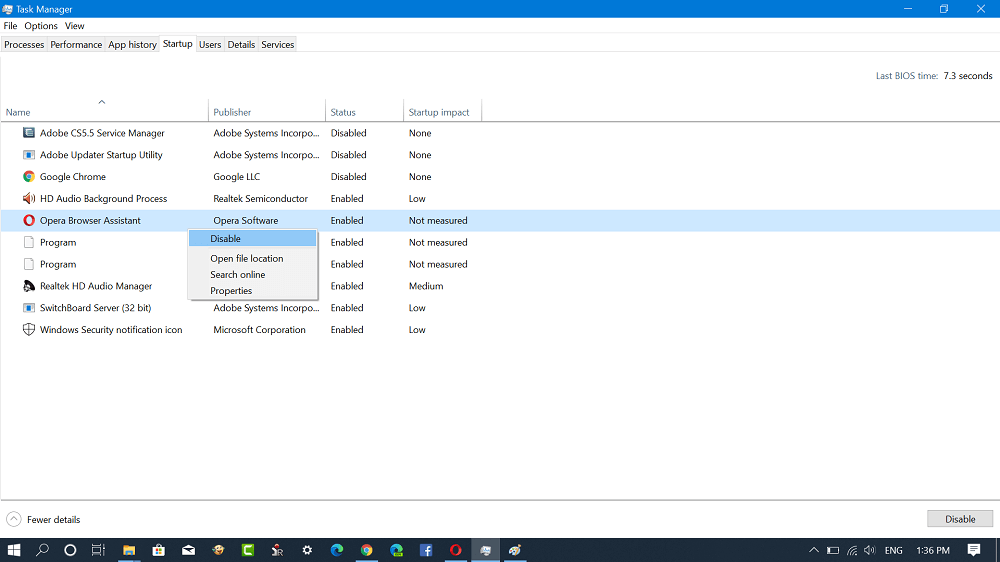Open Cortana circle on taskbar
Screen dimensions: 1000x562
click(70, 550)
